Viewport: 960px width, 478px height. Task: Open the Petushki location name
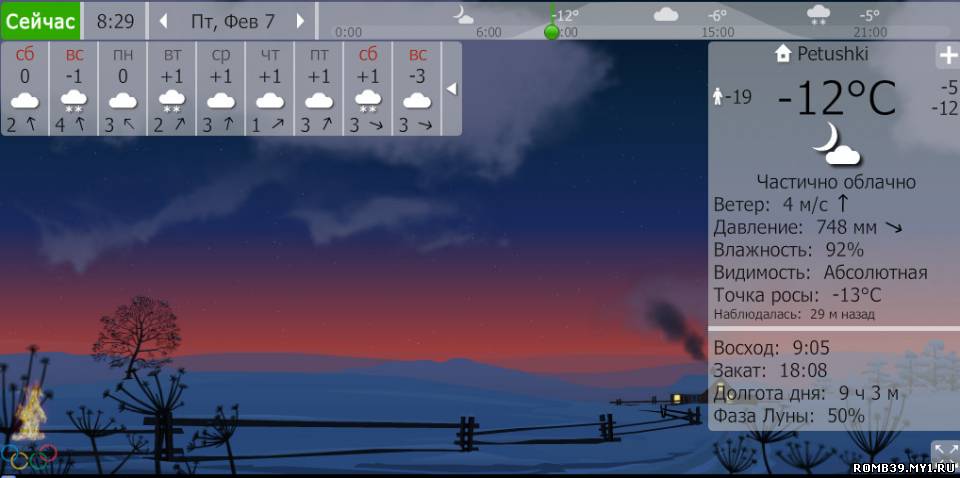pos(833,54)
